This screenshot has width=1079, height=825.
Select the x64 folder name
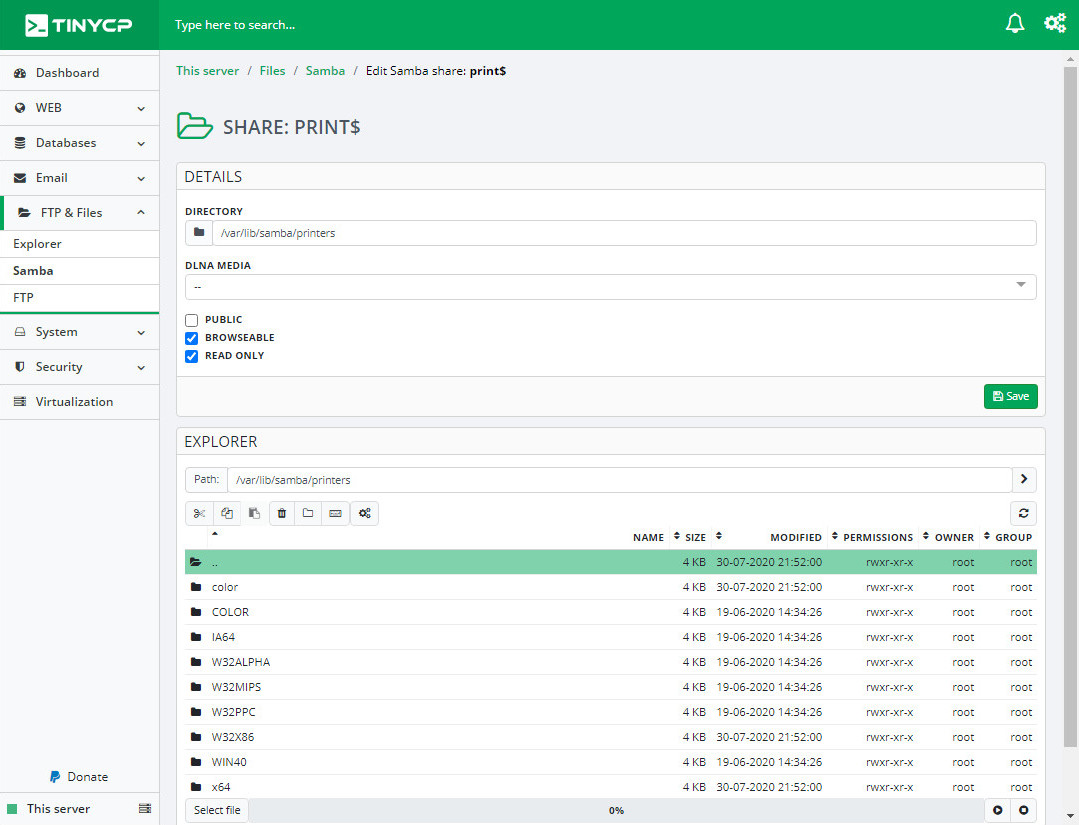click(221, 787)
